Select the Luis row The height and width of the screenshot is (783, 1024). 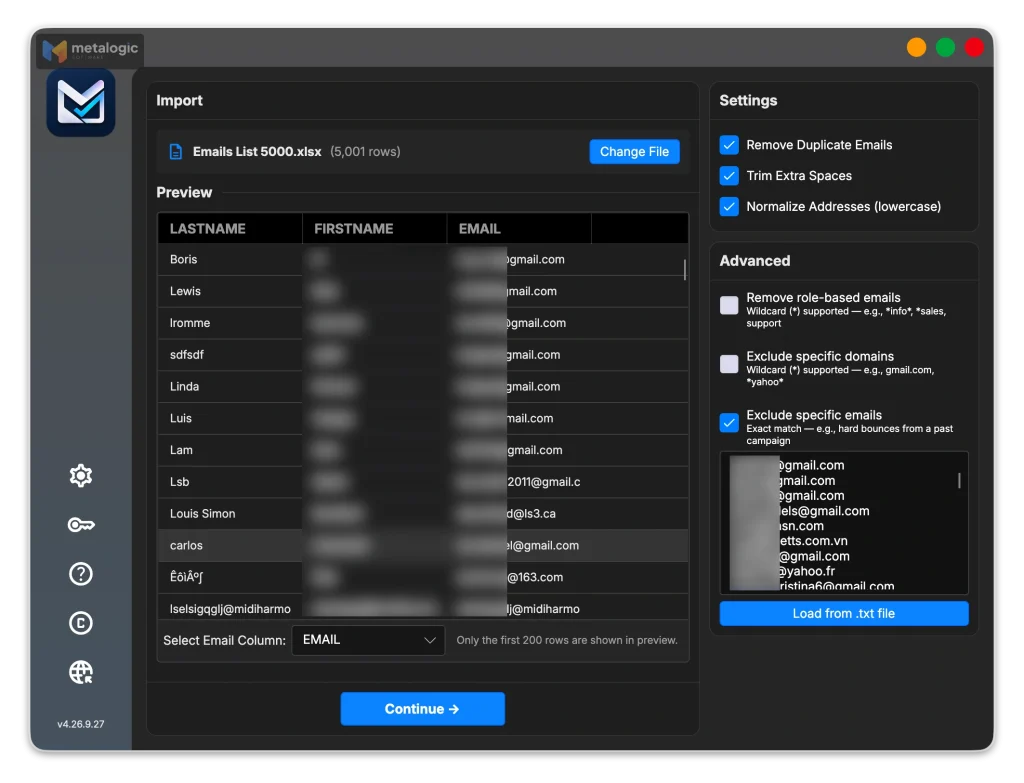[423, 418]
